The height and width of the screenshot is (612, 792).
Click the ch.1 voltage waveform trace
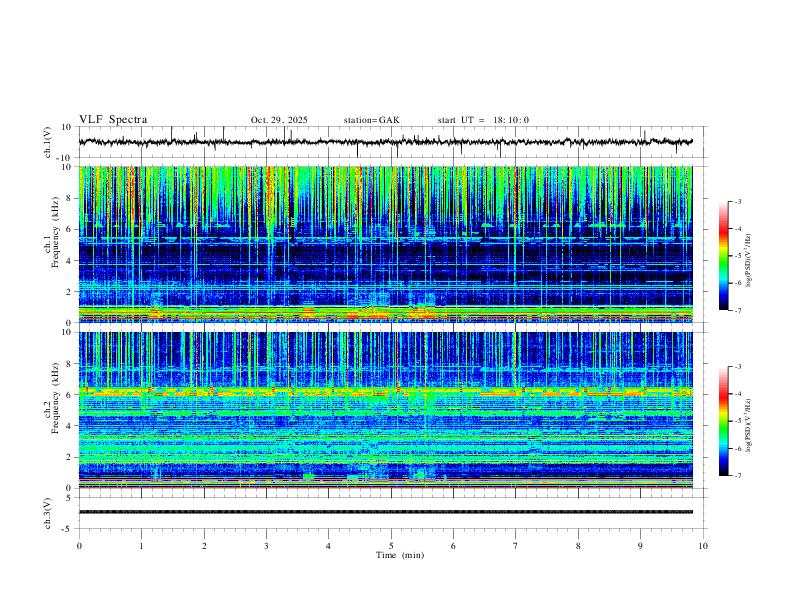[x=385, y=142]
